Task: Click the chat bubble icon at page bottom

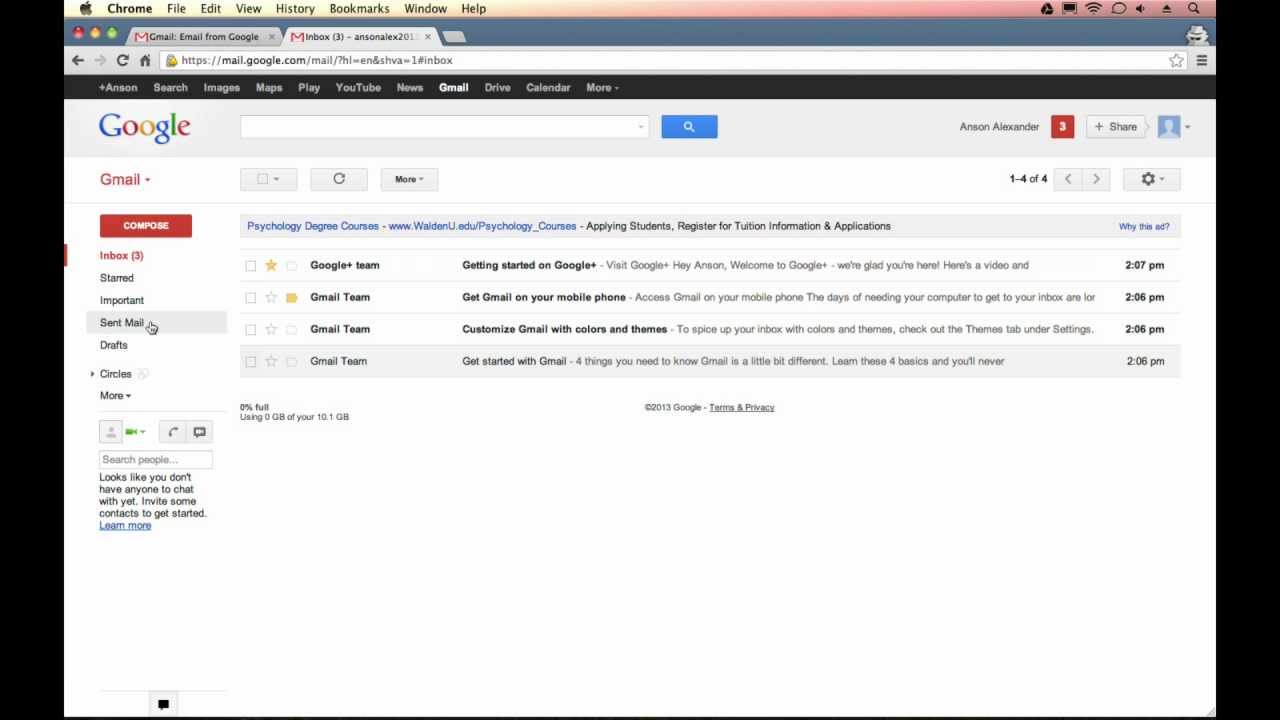Action: [163, 704]
